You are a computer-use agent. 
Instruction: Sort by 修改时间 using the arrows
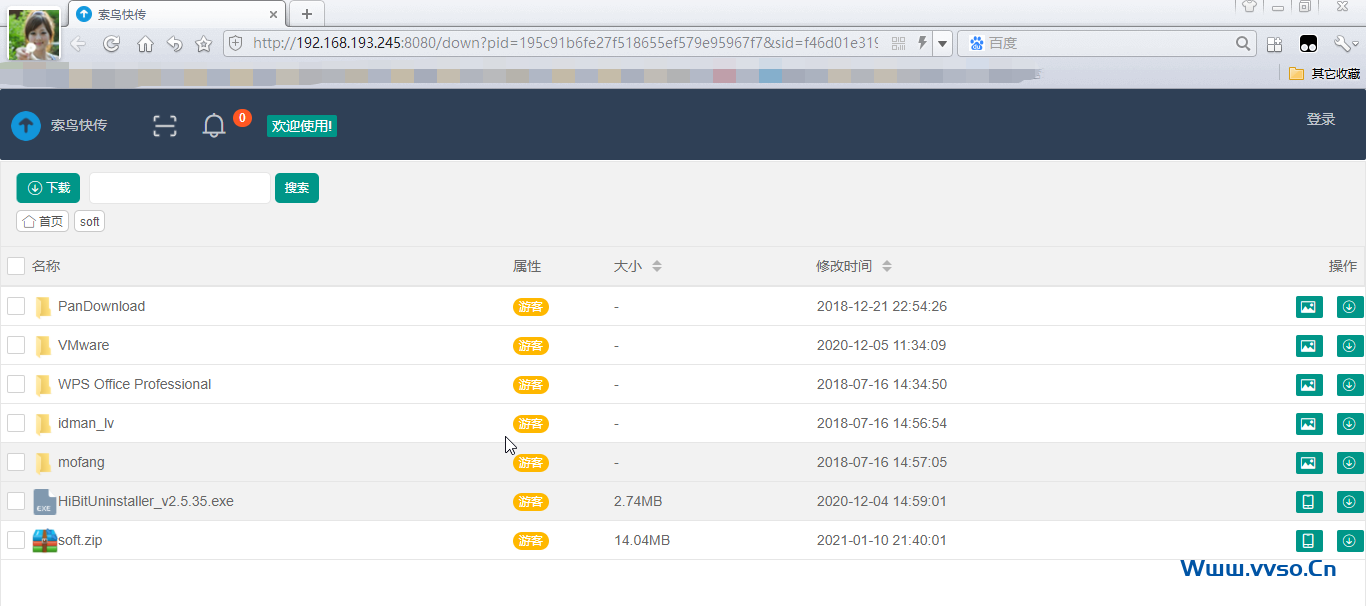click(x=887, y=267)
